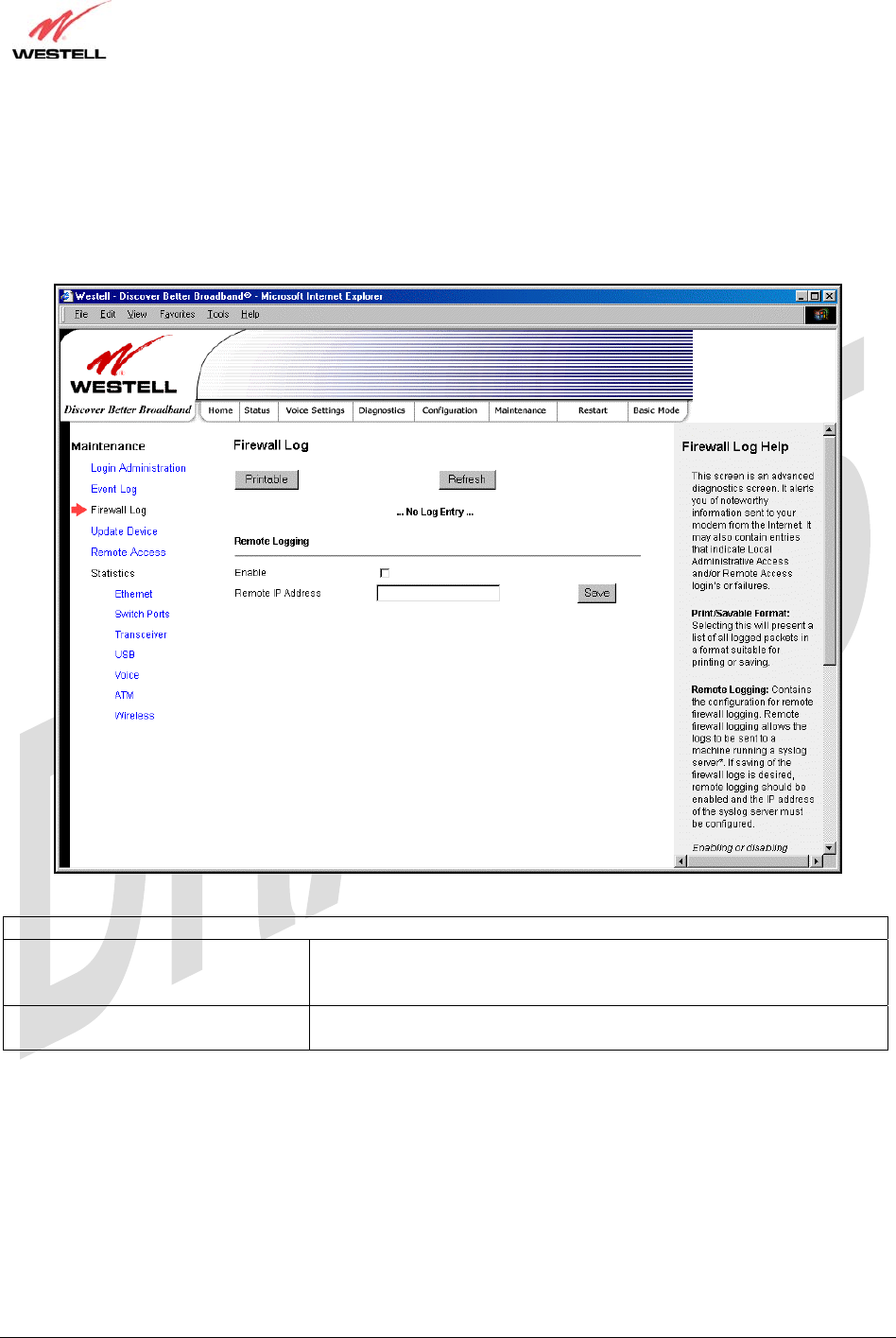Open the File menu
896x1338 pixels.
[81, 315]
